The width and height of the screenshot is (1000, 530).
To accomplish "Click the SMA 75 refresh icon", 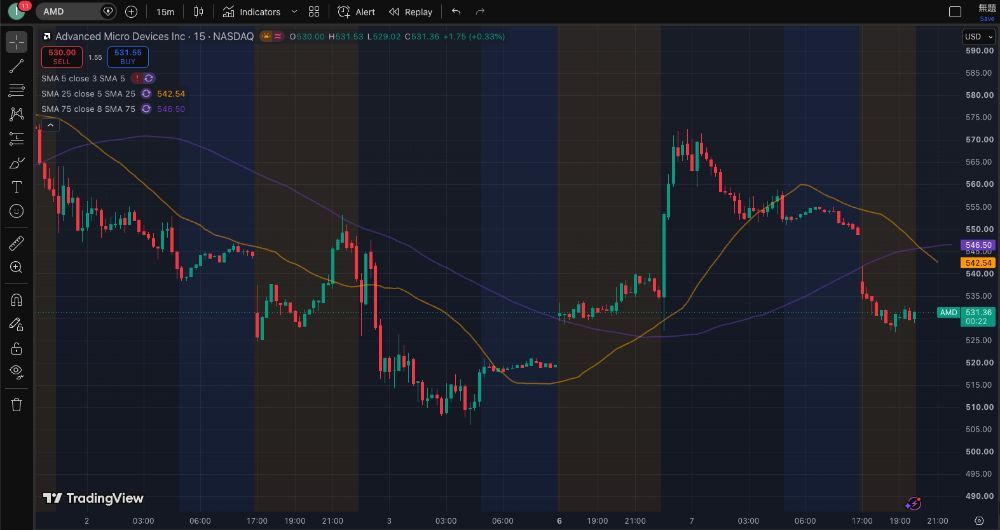I will 146,109.
